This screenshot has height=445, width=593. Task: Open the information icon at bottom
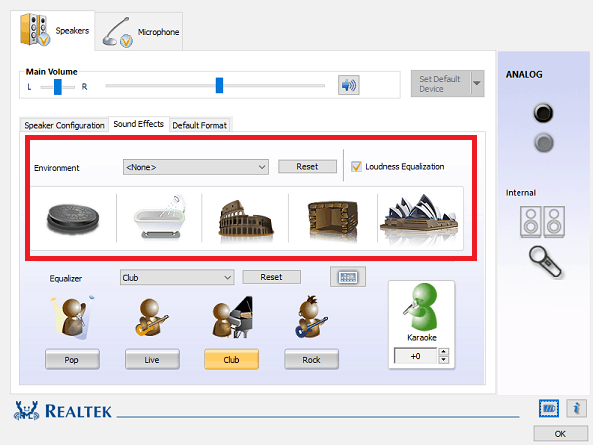576,408
